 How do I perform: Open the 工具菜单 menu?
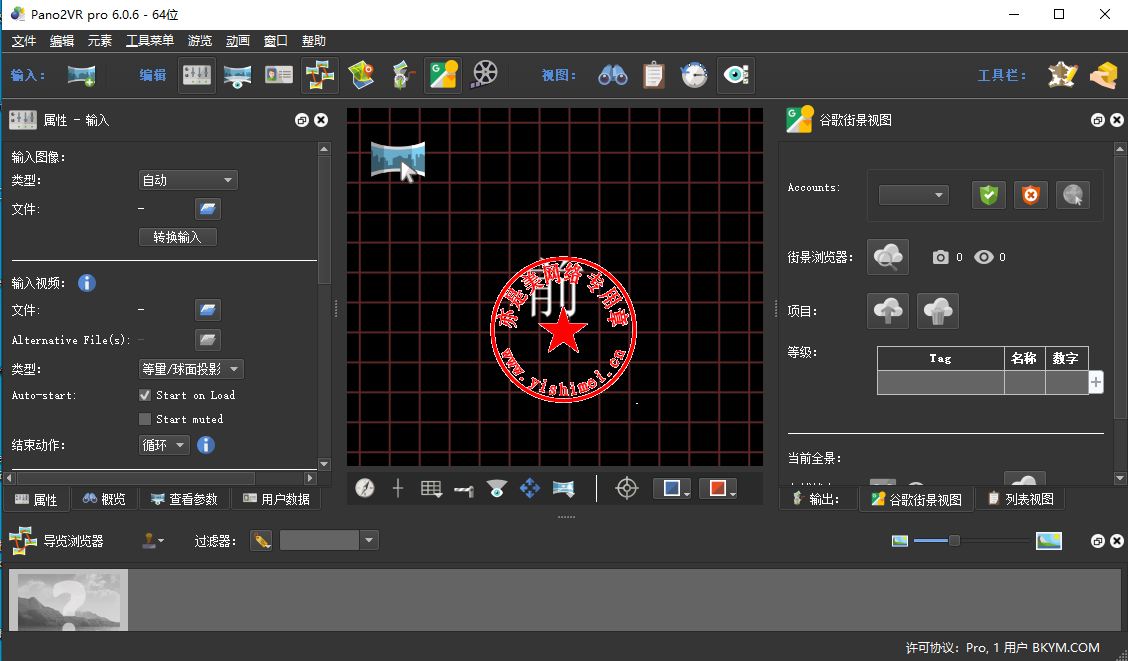149,41
